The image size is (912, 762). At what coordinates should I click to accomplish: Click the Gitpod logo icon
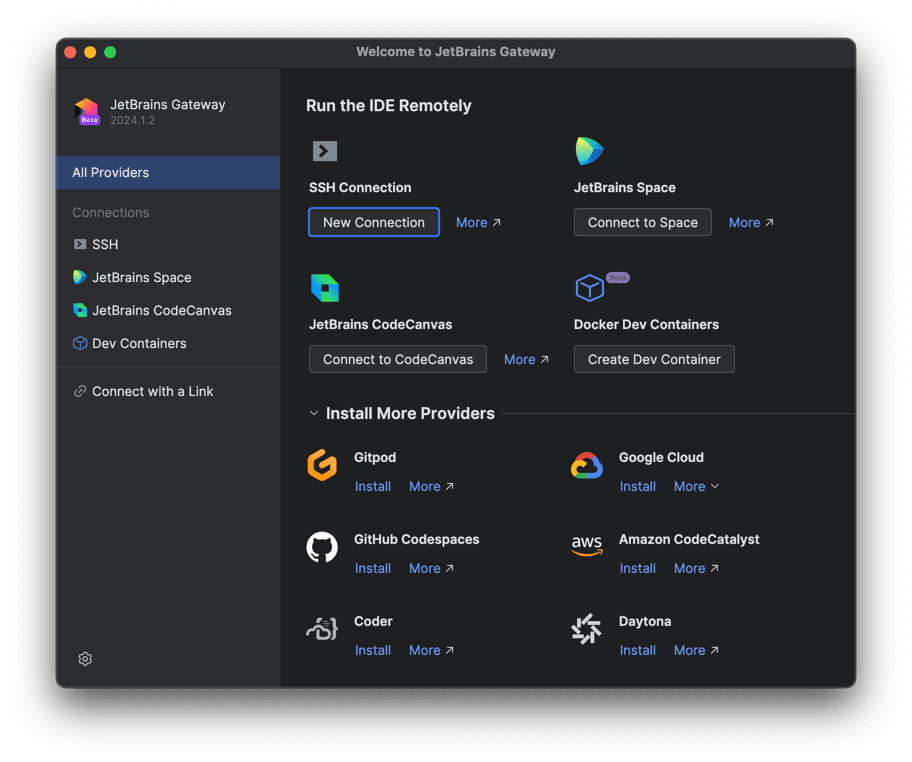pyautogui.click(x=322, y=465)
